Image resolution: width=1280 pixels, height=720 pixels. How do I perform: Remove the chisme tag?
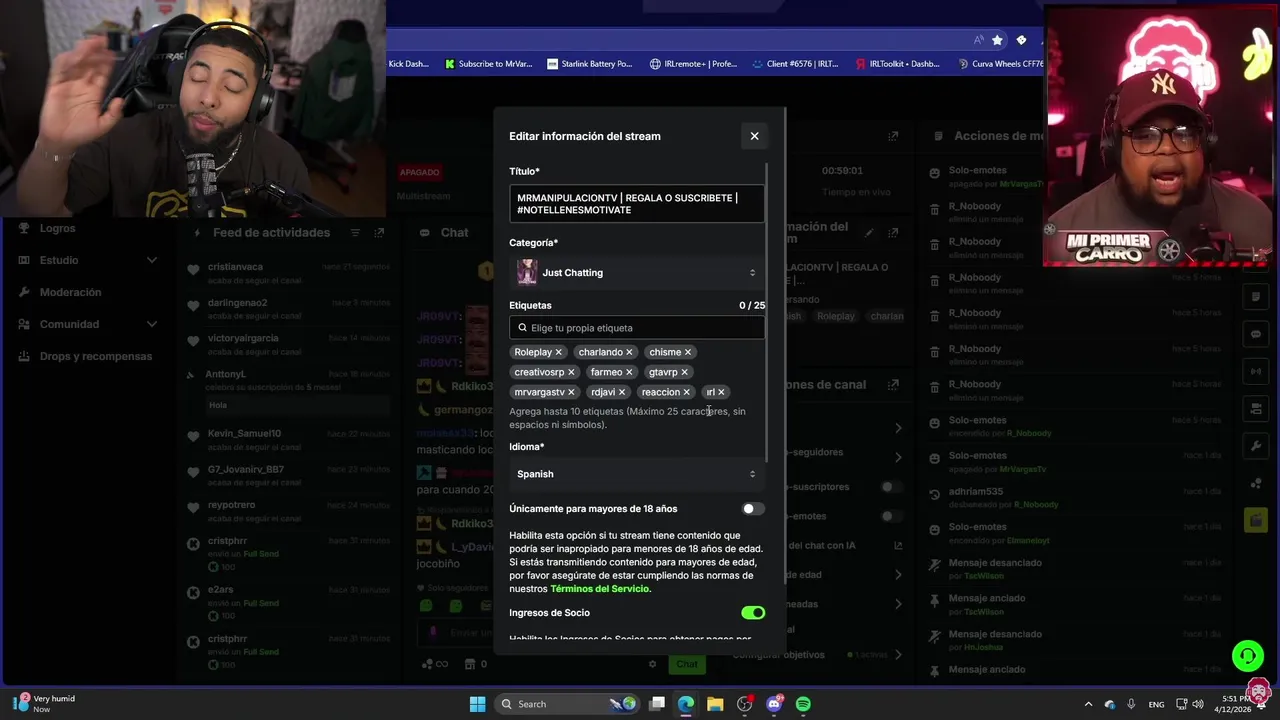click(x=688, y=352)
